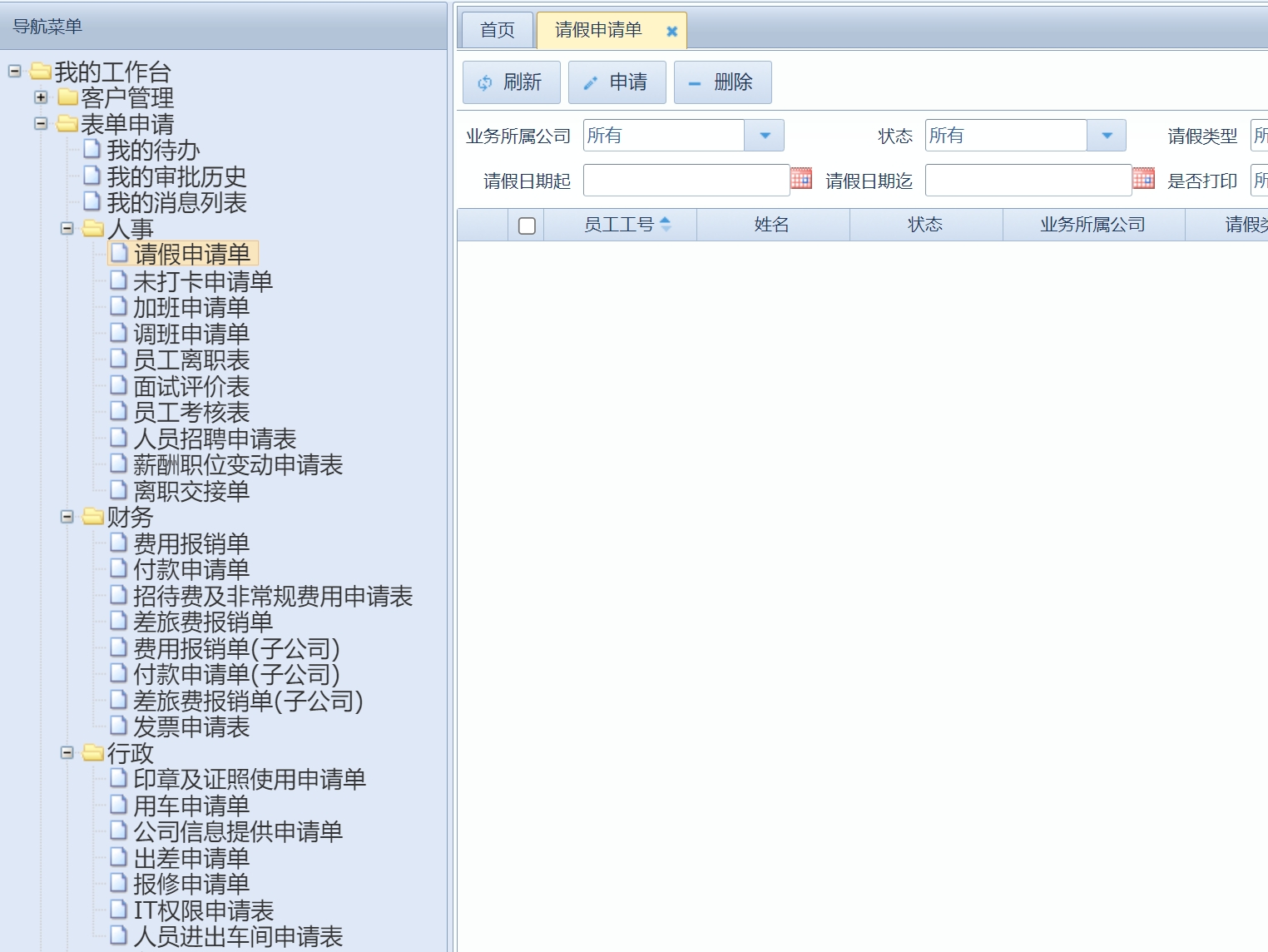1268x952 pixels.
Task: Collapse the 表单申请 tree node
Action: point(41,124)
